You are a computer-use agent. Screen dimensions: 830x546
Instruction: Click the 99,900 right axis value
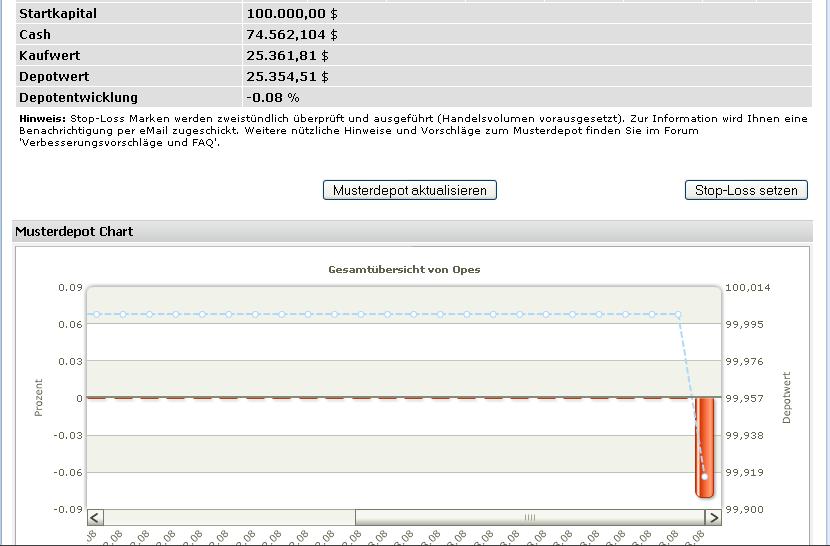[x=744, y=509]
